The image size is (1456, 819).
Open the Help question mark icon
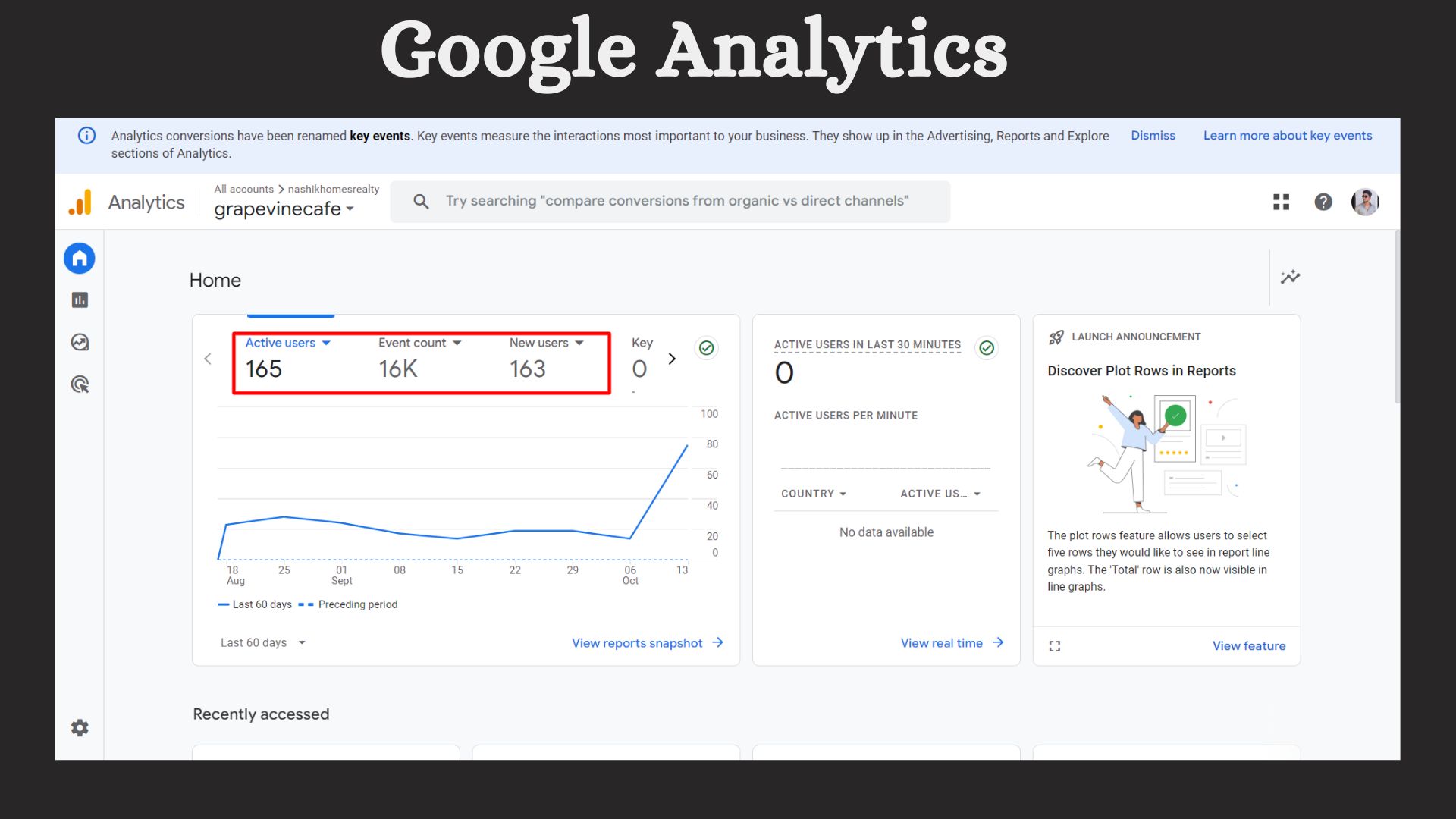1323,202
